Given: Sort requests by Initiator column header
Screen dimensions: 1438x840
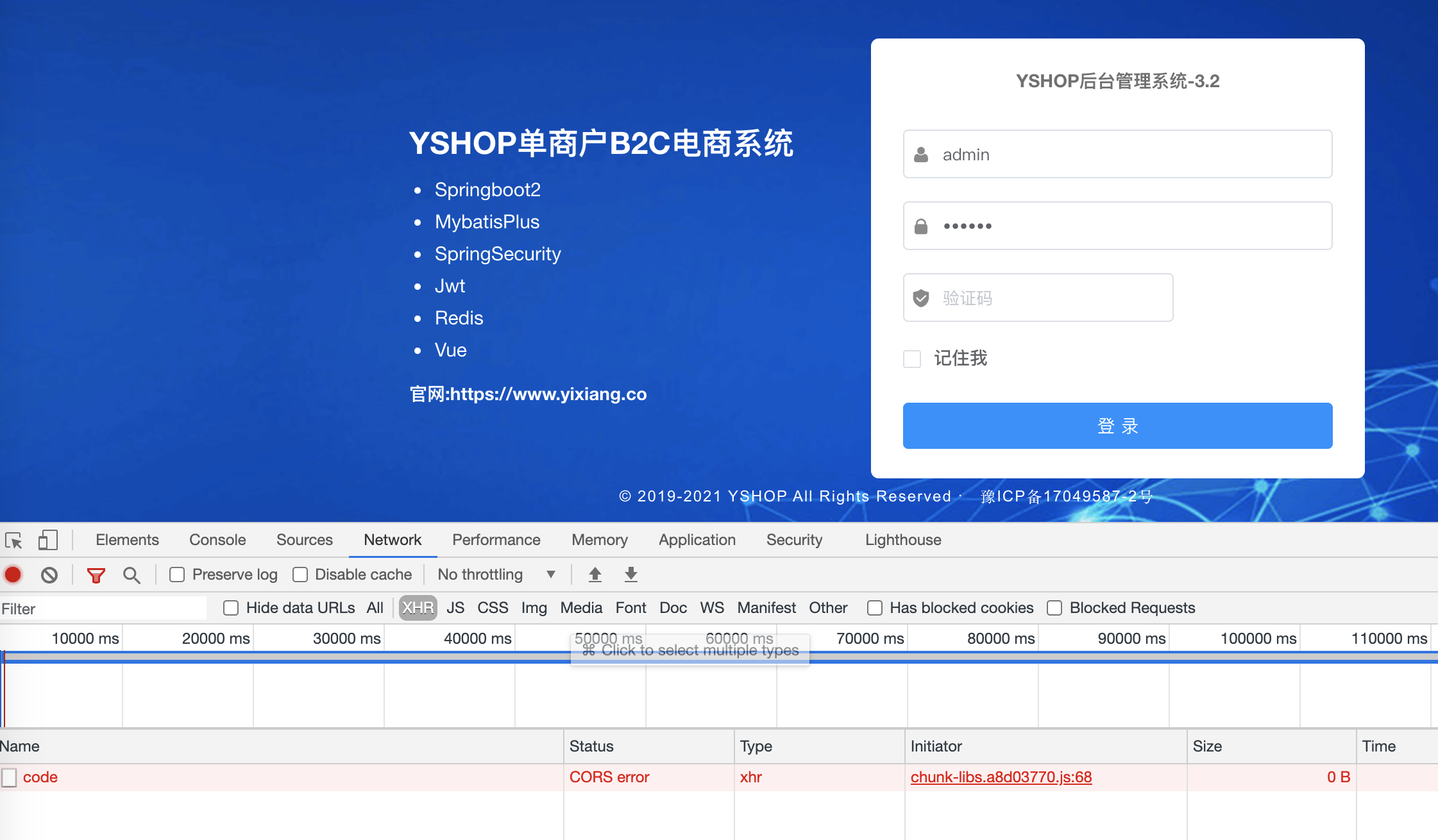Looking at the screenshot, I should pos(1045,746).
